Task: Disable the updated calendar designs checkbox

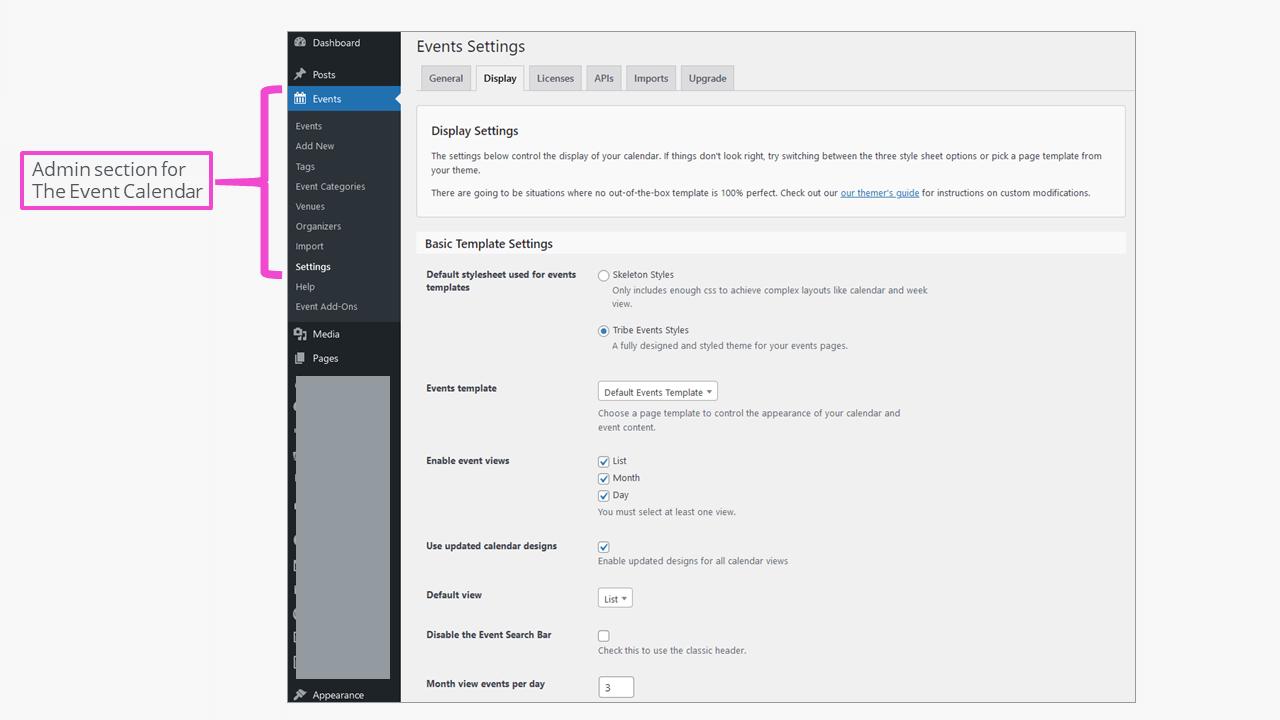Action: 603,547
